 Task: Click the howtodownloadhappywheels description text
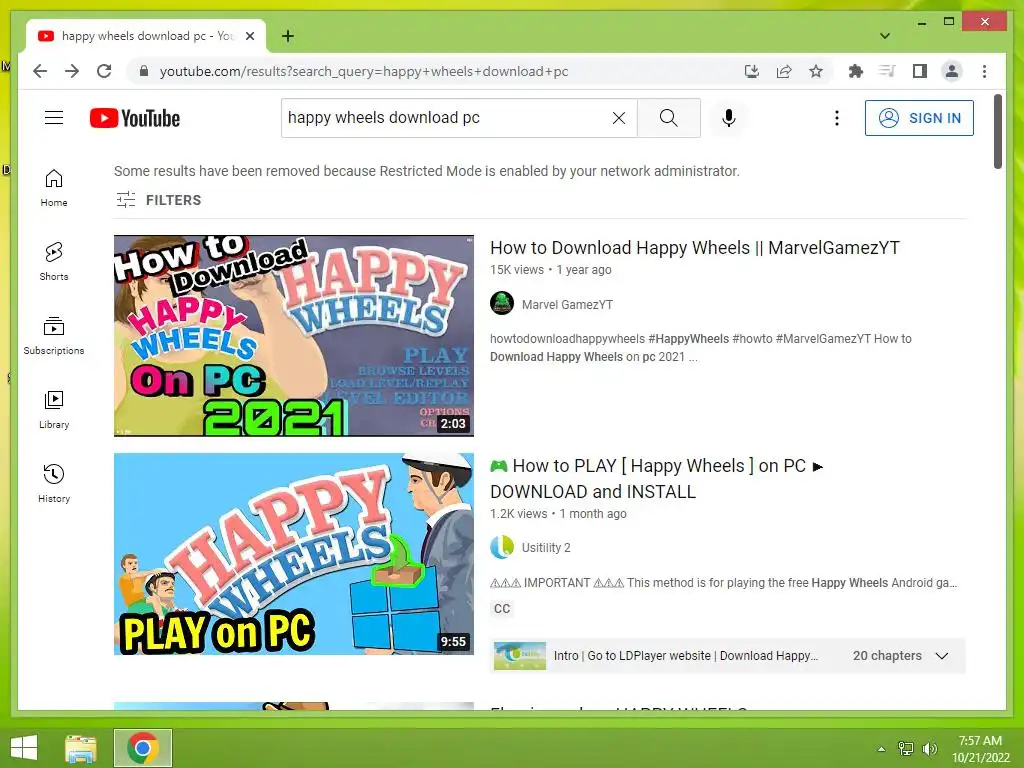tap(701, 347)
